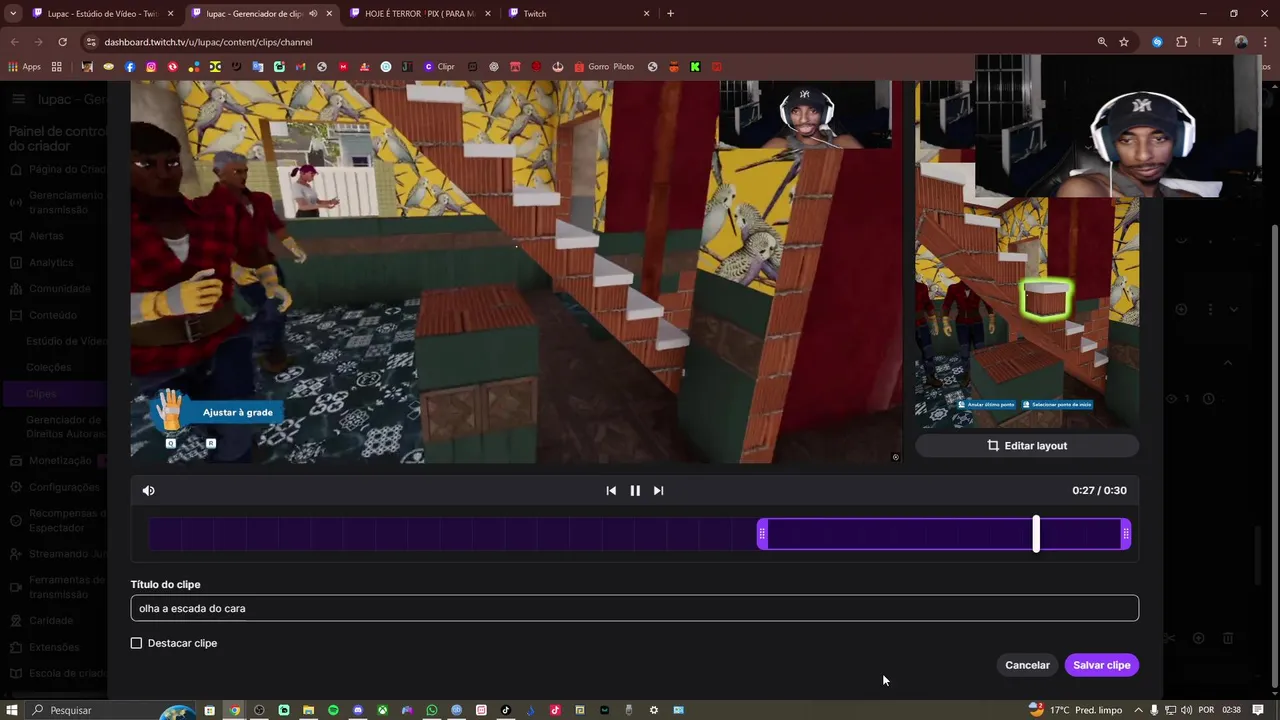Skip to the clip end

coord(658,490)
